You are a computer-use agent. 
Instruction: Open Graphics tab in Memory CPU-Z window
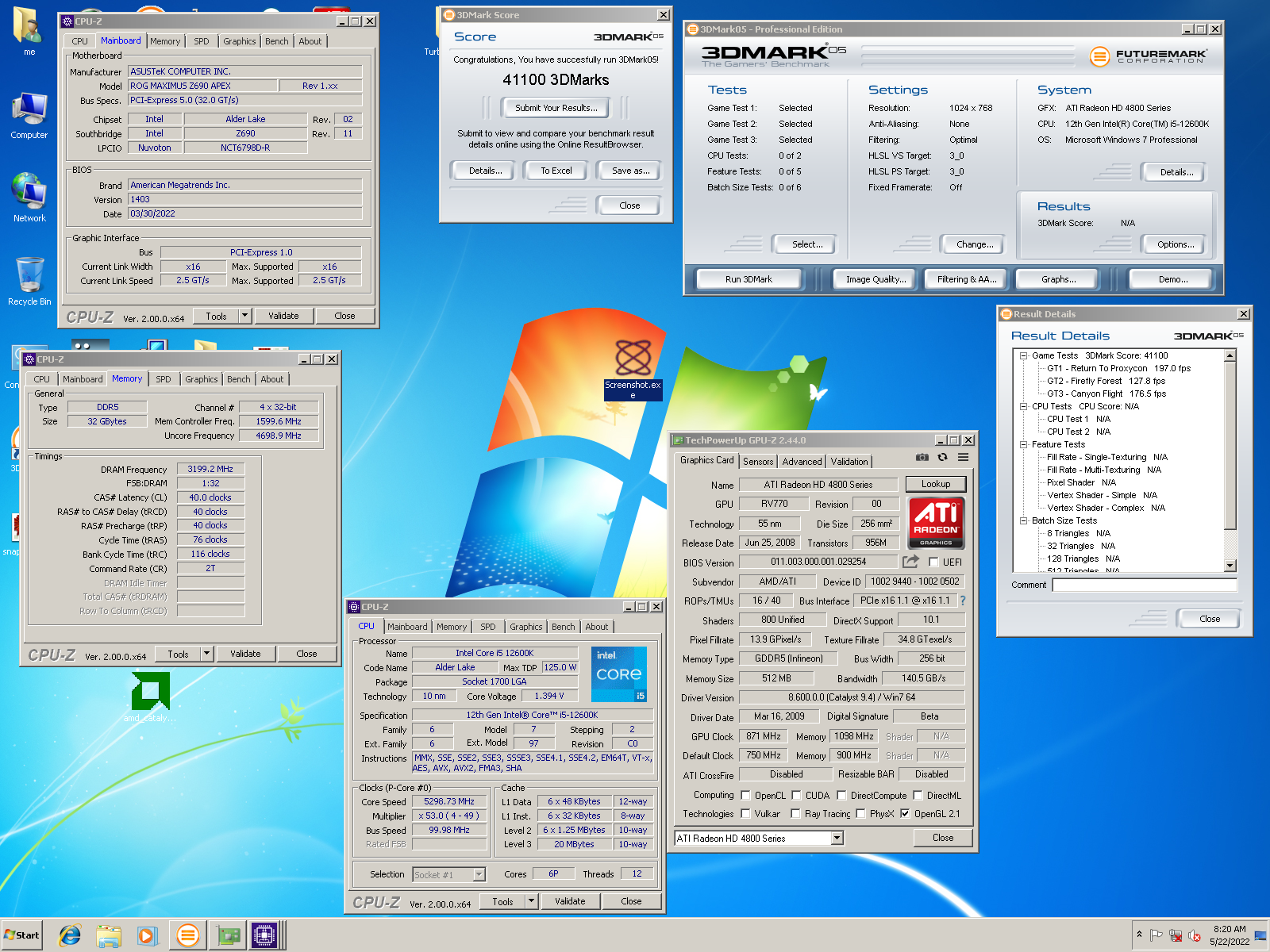(x=202, y=379)
